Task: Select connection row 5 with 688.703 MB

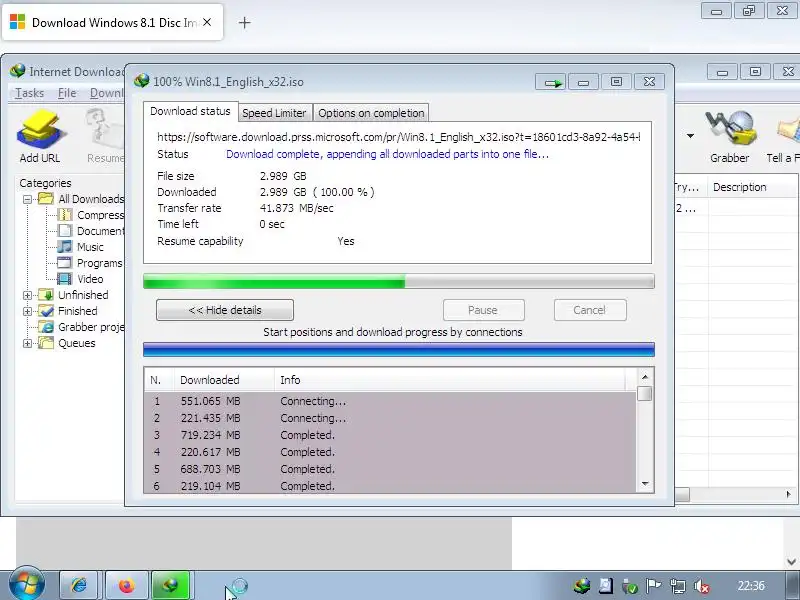Action: pos(390,469)
